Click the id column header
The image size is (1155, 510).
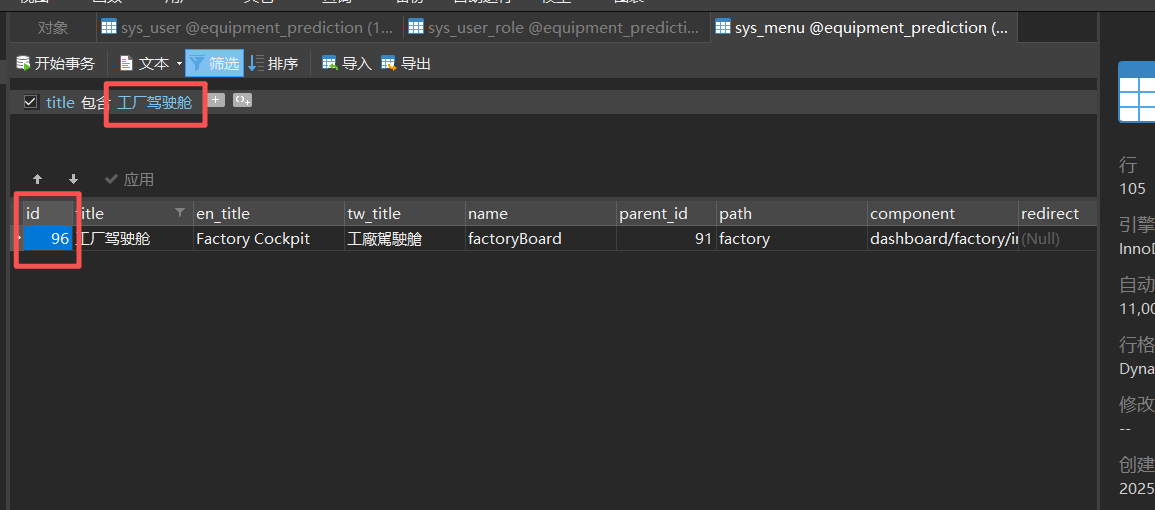tap(47, 214)
